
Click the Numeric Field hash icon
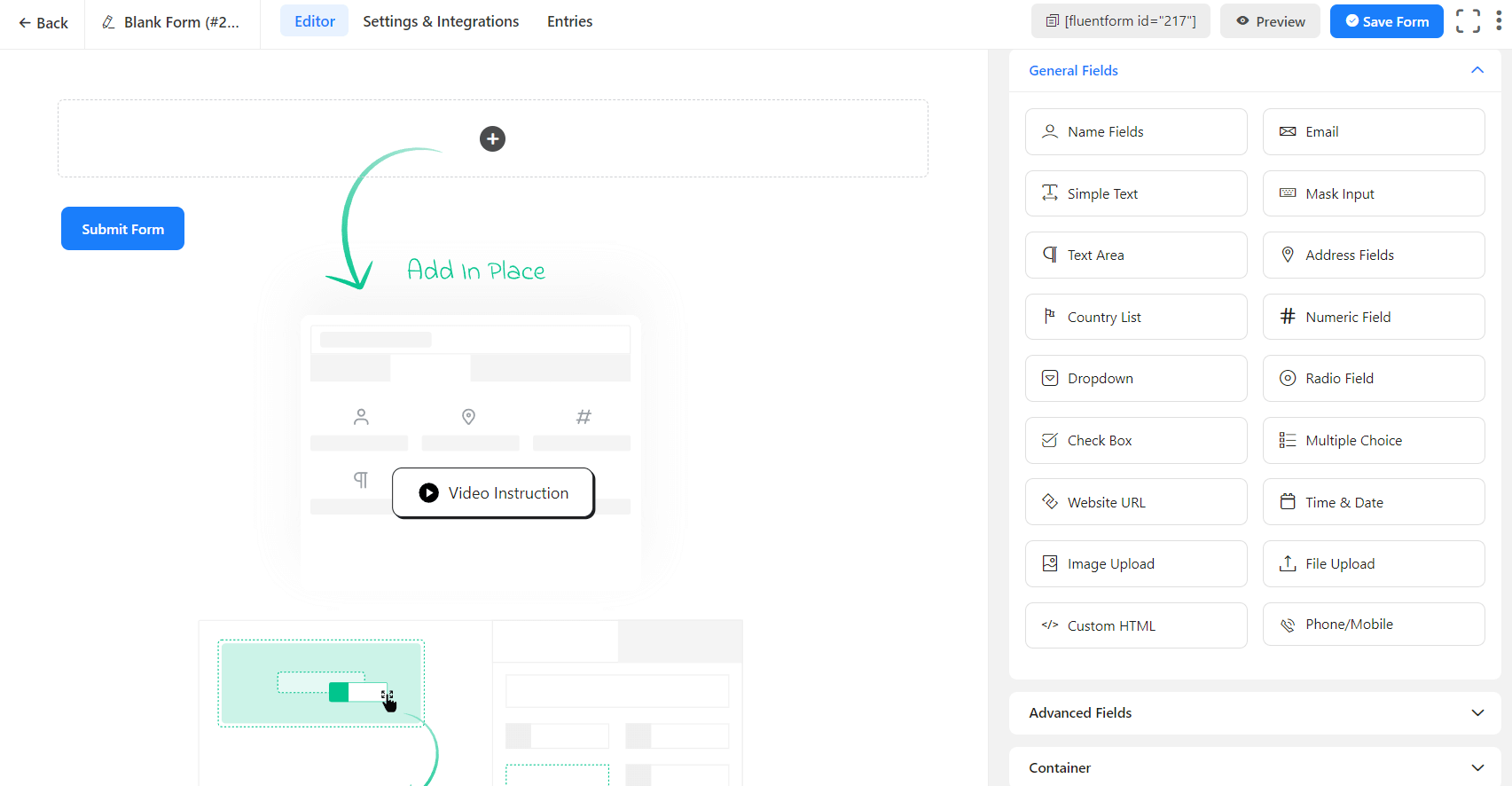(x=1288, y=317)
